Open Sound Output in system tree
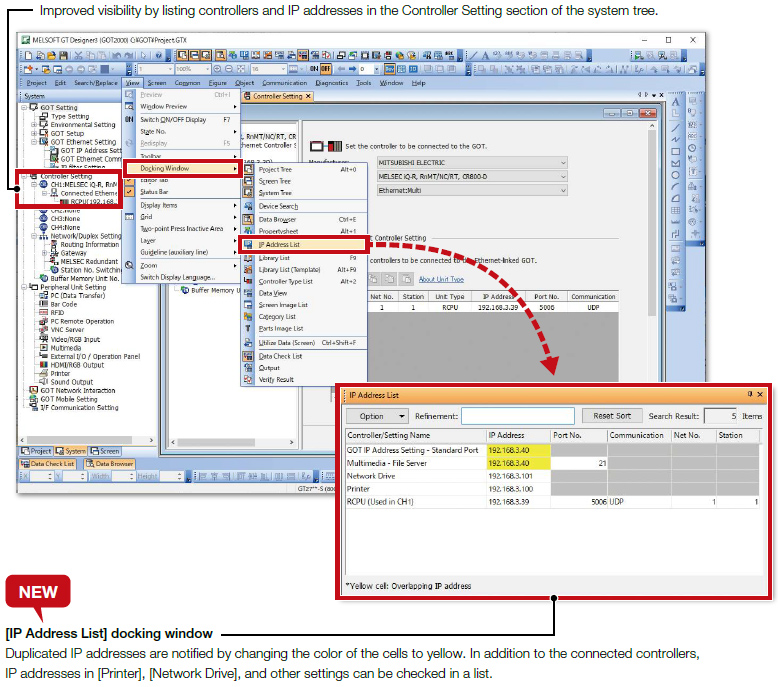Screen dimensions: 778x687 click(x=72, y=381)
